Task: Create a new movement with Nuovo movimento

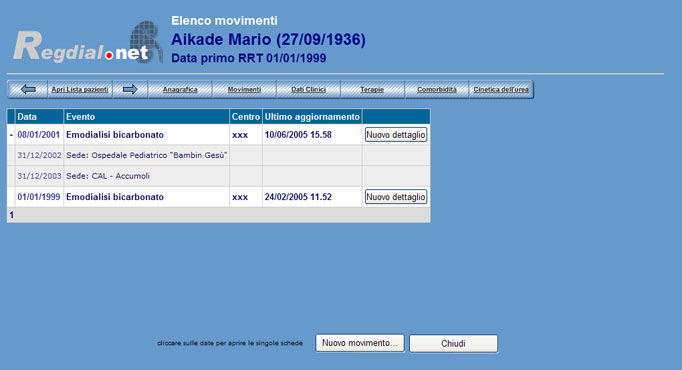Action: click(360, 343)
